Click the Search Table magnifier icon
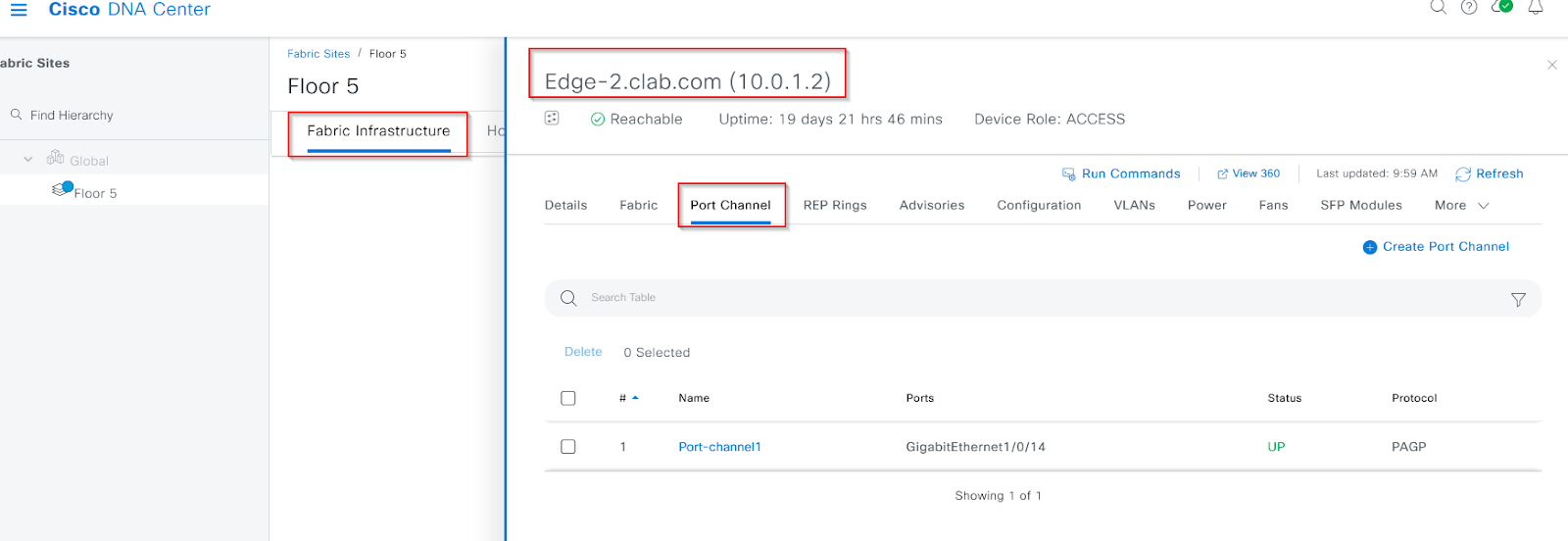Viewport: 1568px width, 541px height. [568, 298]
